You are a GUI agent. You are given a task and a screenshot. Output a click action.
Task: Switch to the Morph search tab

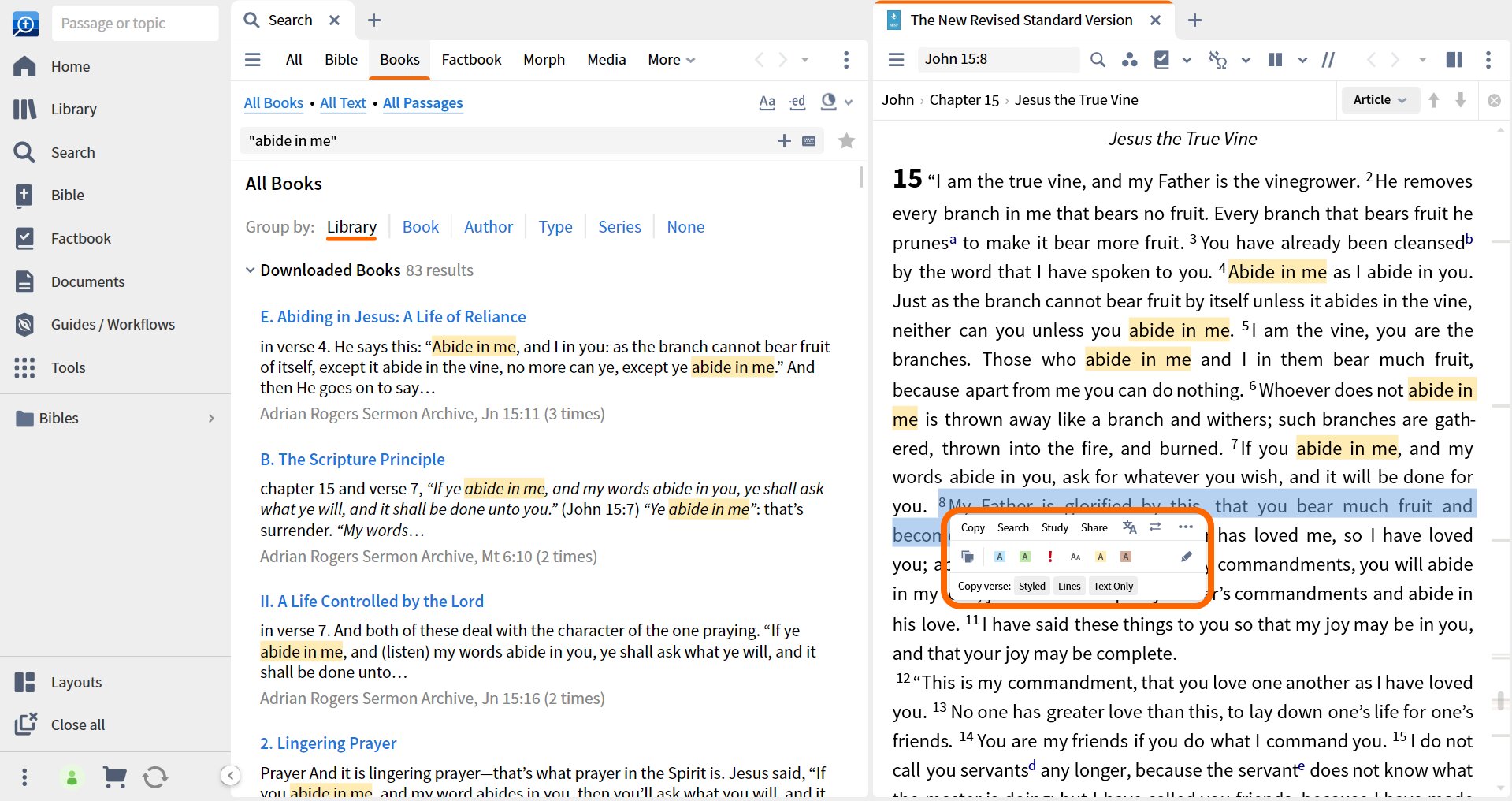(544, 59)
